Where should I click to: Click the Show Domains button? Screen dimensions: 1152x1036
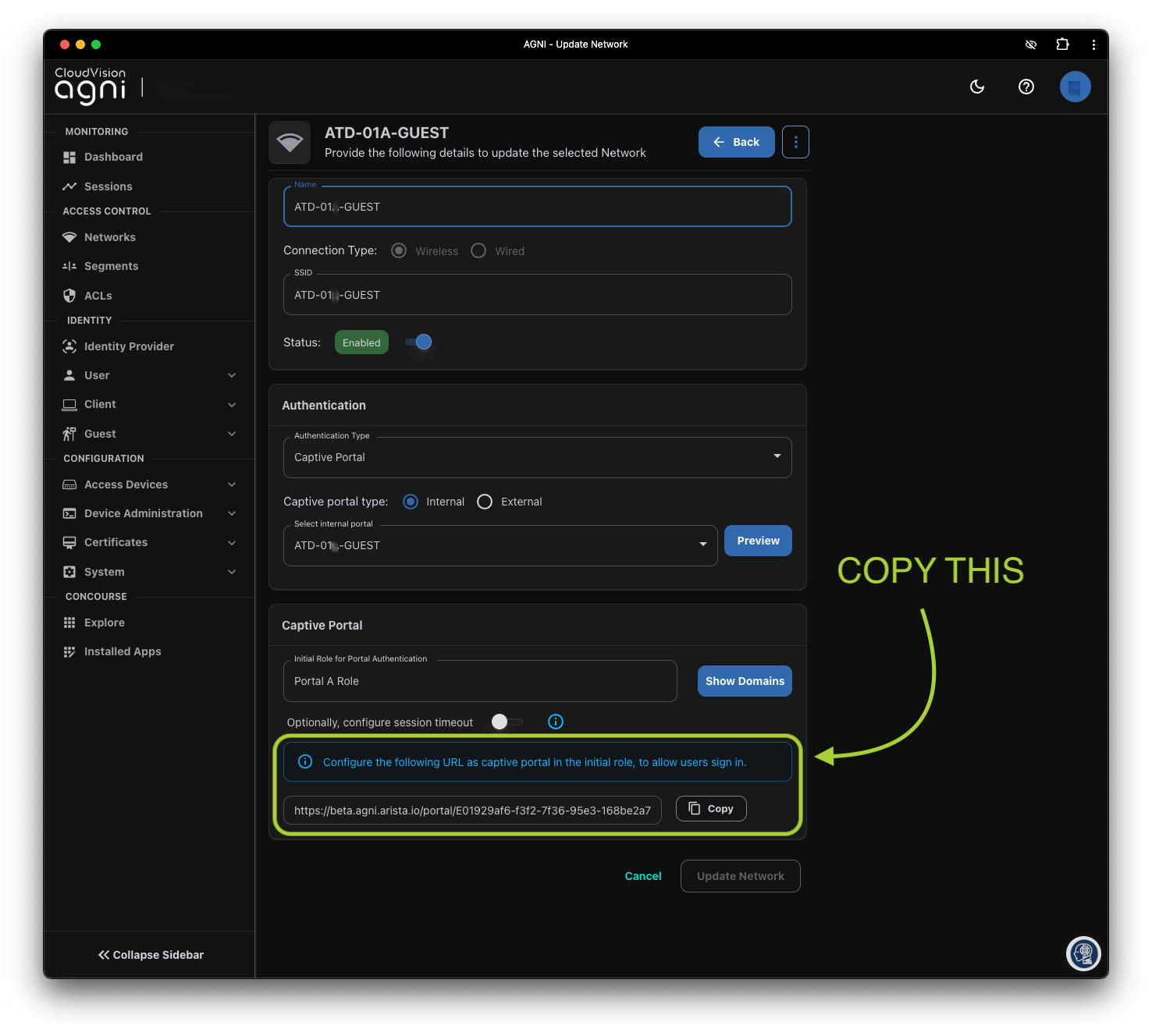coord(745,681)
